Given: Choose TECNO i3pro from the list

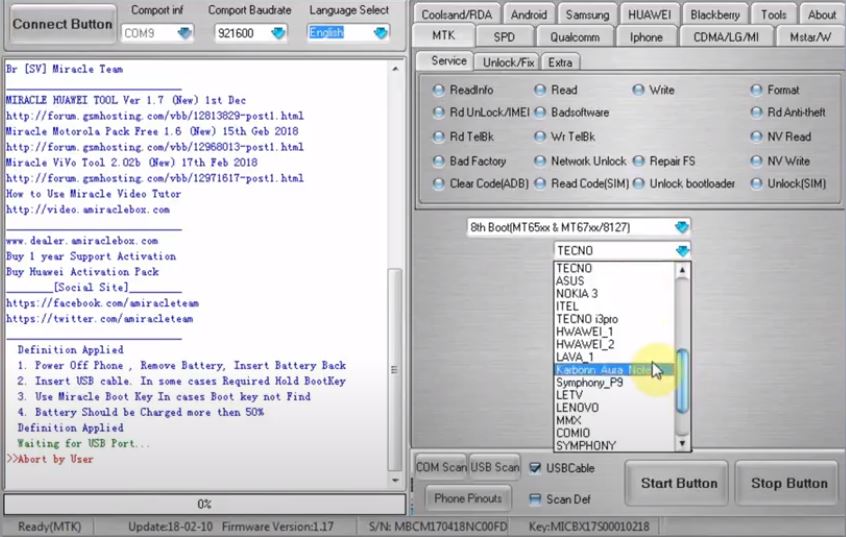Looking at the screenshot, I should [615, 319].
